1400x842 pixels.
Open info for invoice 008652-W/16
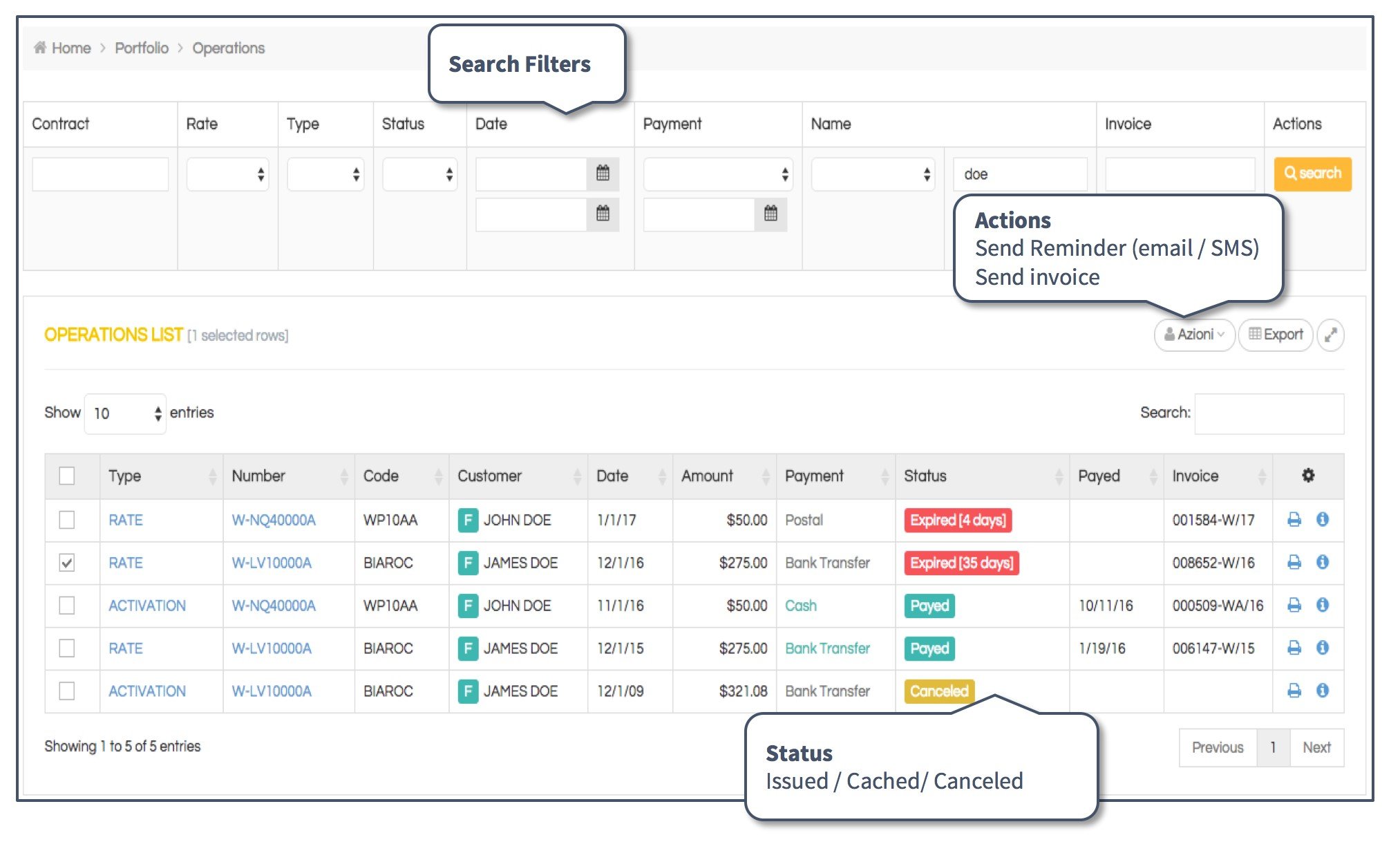(1323, 562)
